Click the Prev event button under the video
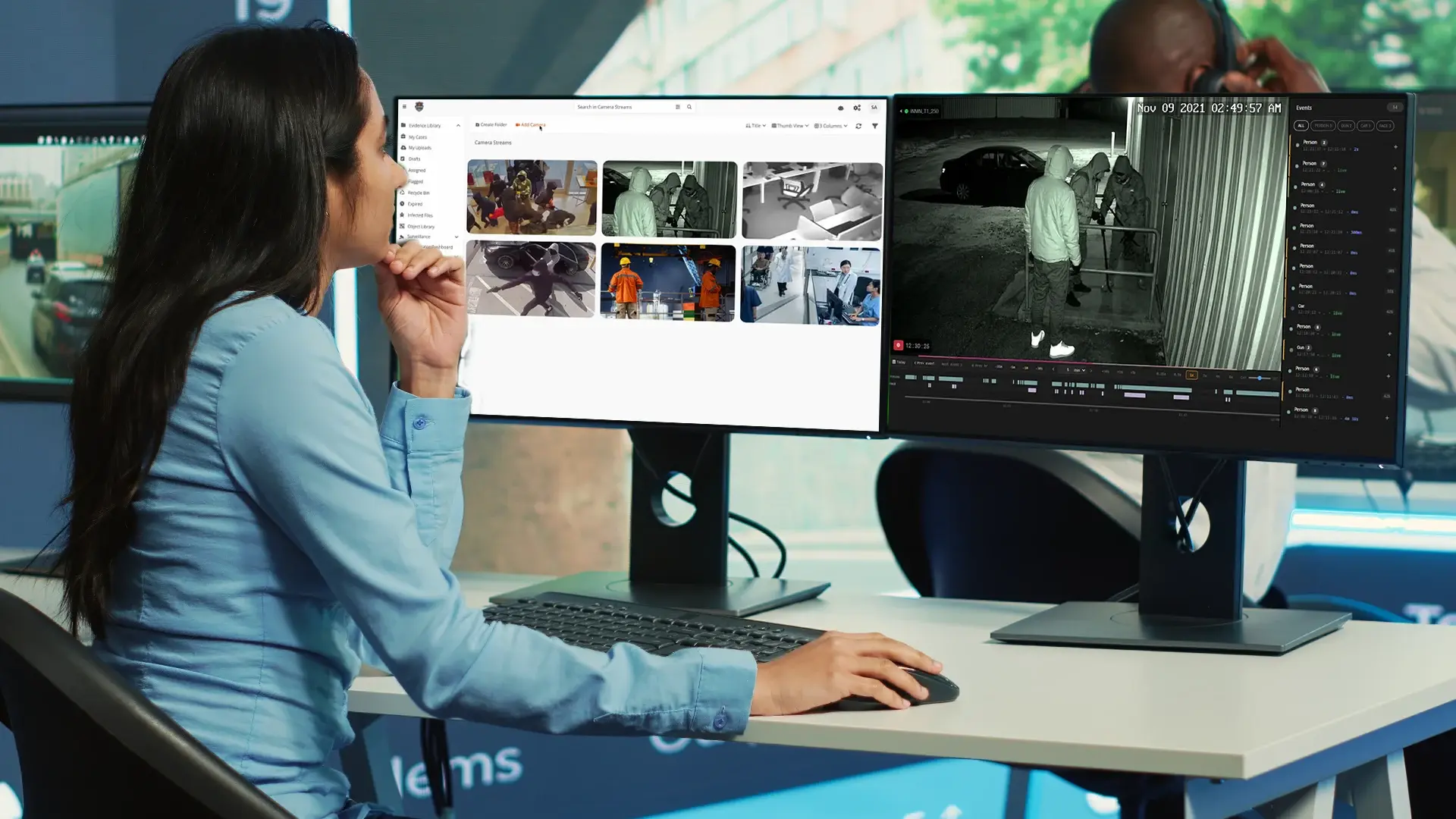The width and height of the screenshot is (1456, 819). [x=924, y=363]
